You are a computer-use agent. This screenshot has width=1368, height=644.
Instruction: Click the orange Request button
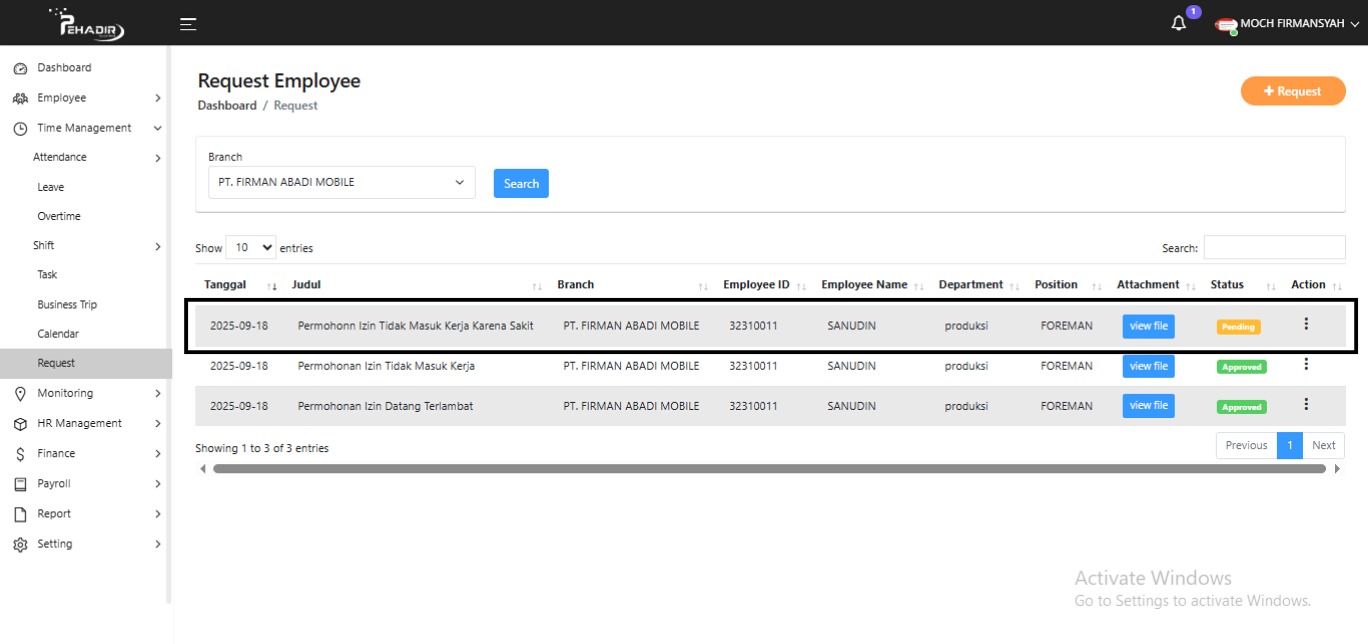[1292, 91]
